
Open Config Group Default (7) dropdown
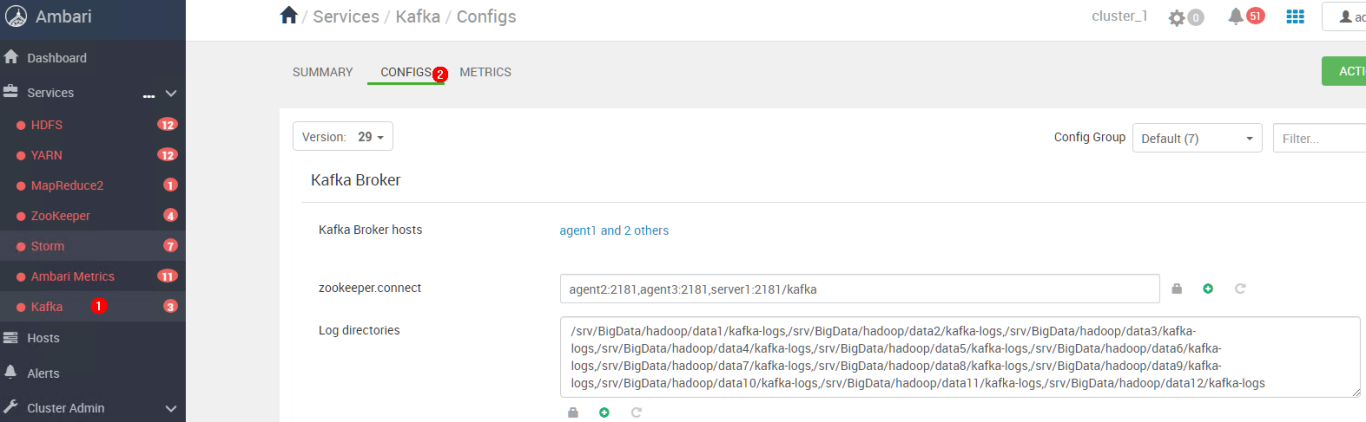[1198, 138]
